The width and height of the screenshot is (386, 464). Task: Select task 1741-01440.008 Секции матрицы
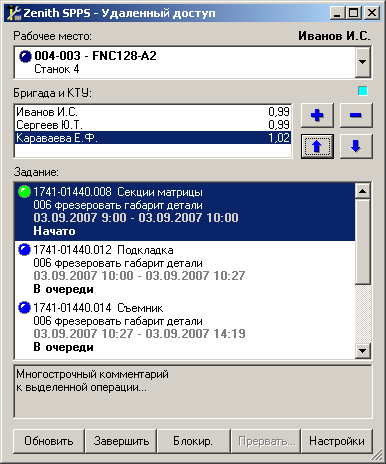click(x=185, y=212)
